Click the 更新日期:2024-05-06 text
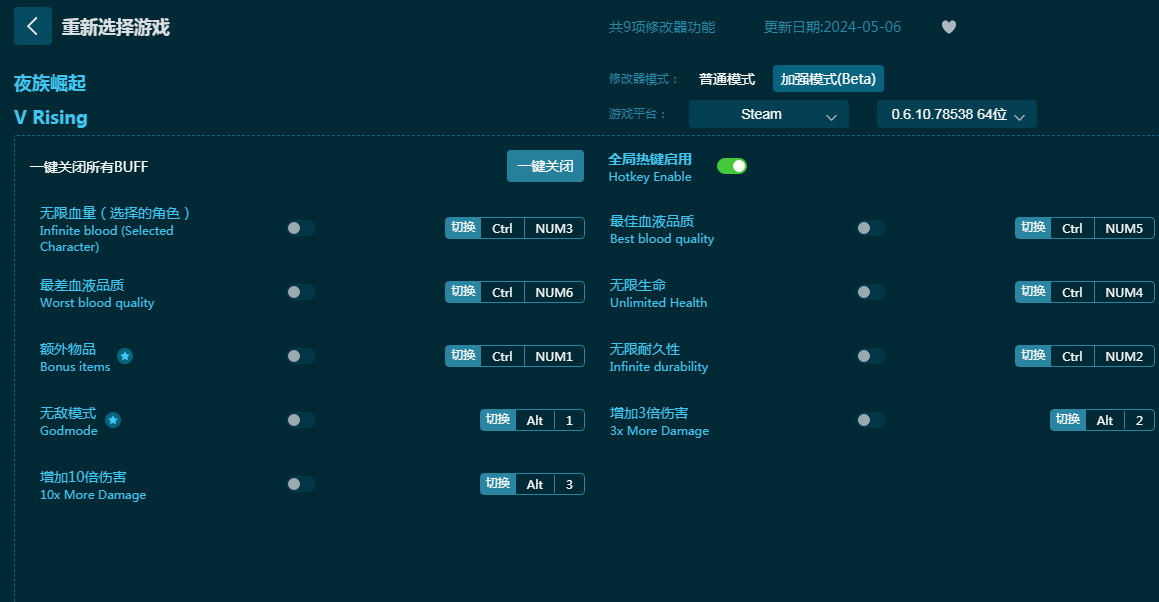Image resolution: width=1159 pixels, height=602 pixels. [832, 27]
